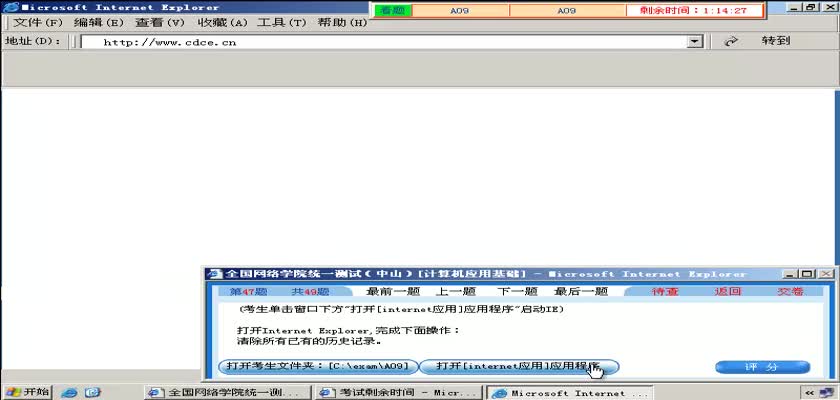Expand hidden system tray icons chevron
Viewport: 840px width, 400px height.
point(809,393)
